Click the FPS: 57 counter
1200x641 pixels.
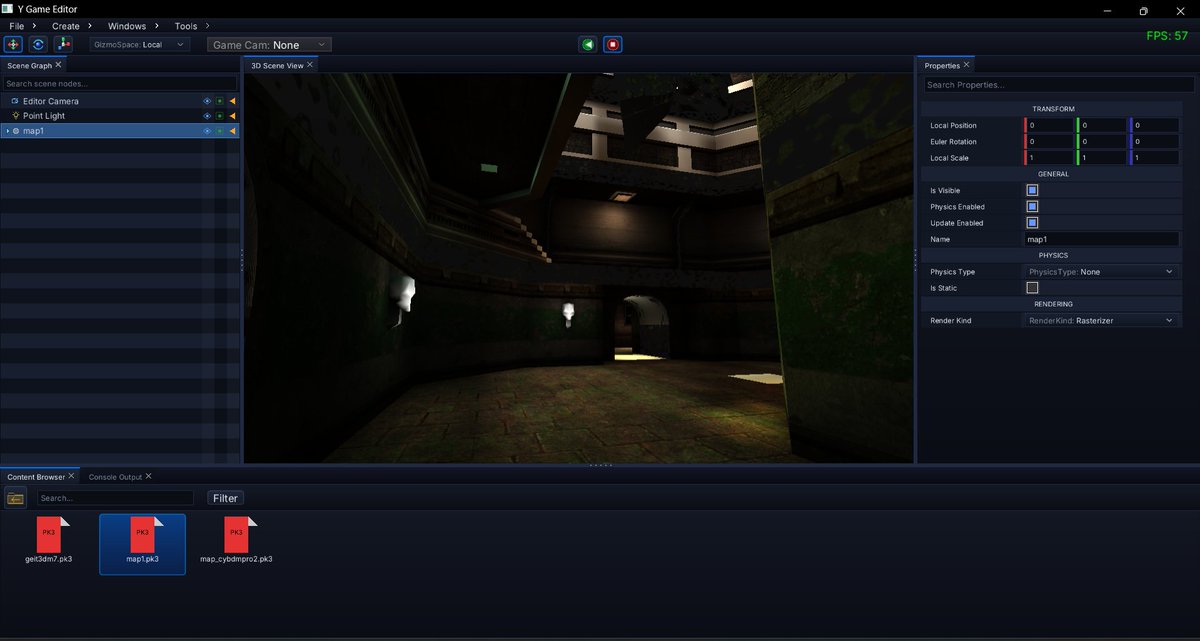(1167, 36)
